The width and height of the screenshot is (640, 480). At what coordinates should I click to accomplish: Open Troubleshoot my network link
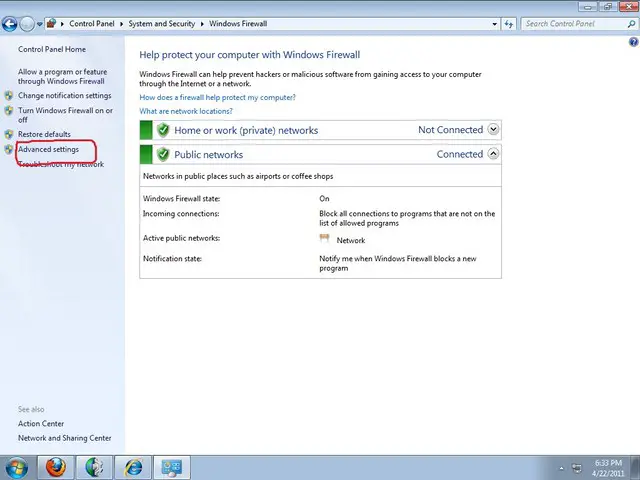[x=61, y=164]
